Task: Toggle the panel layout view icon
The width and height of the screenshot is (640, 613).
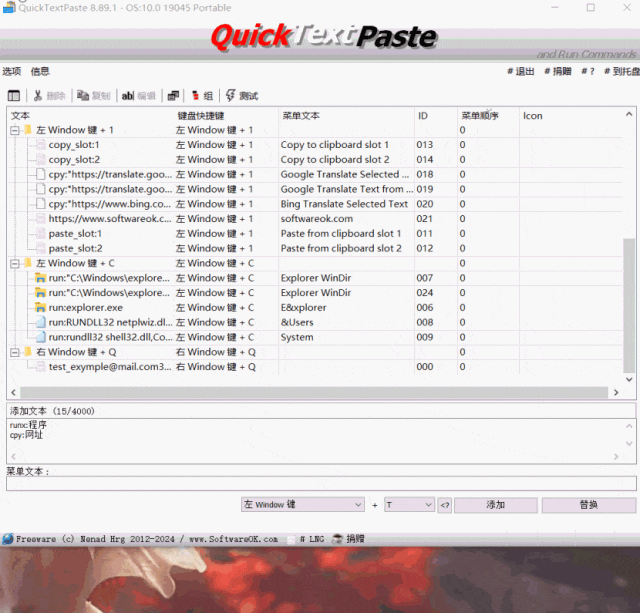Action: tap(13, 96)
